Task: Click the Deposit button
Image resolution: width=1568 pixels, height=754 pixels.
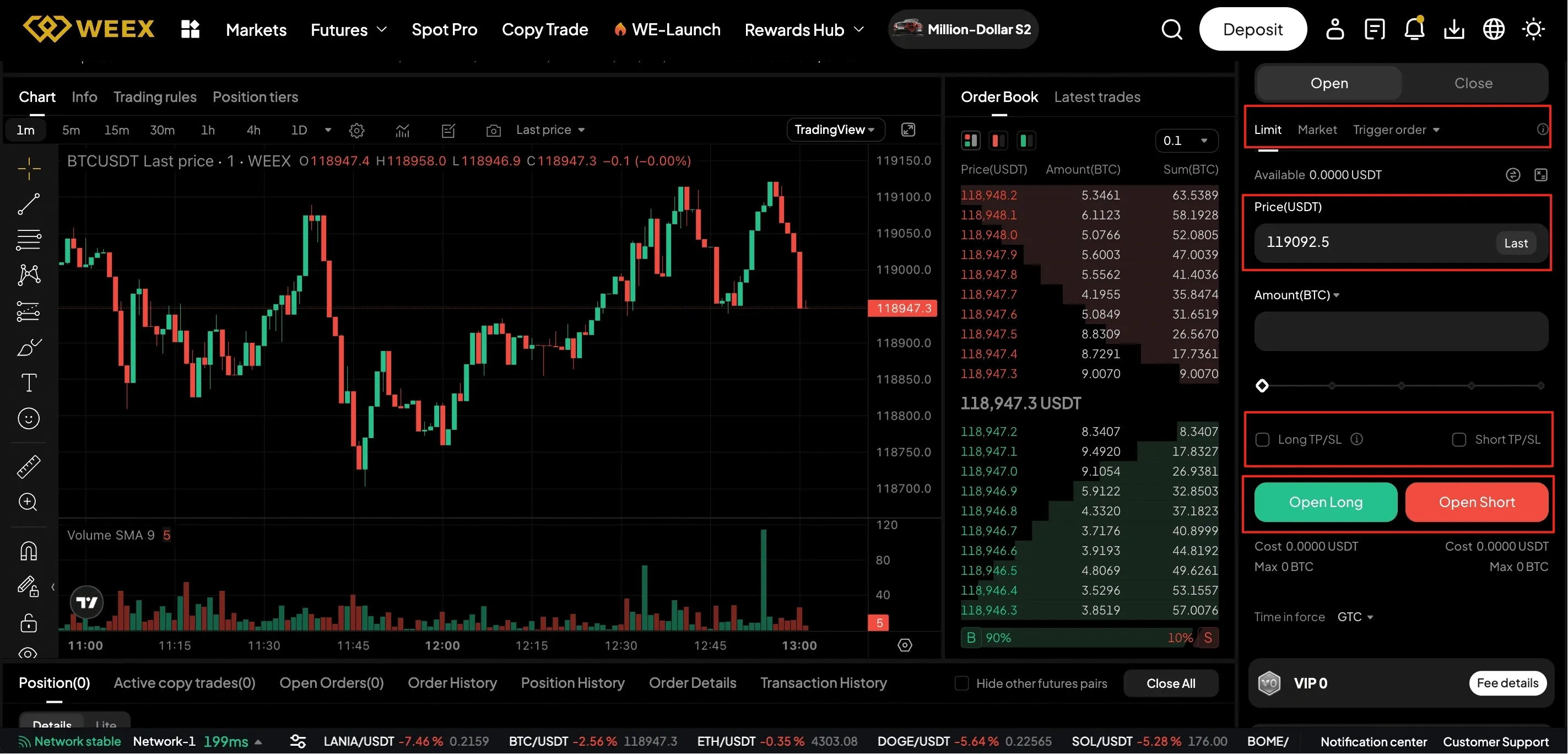Action: pos(1253,29)
